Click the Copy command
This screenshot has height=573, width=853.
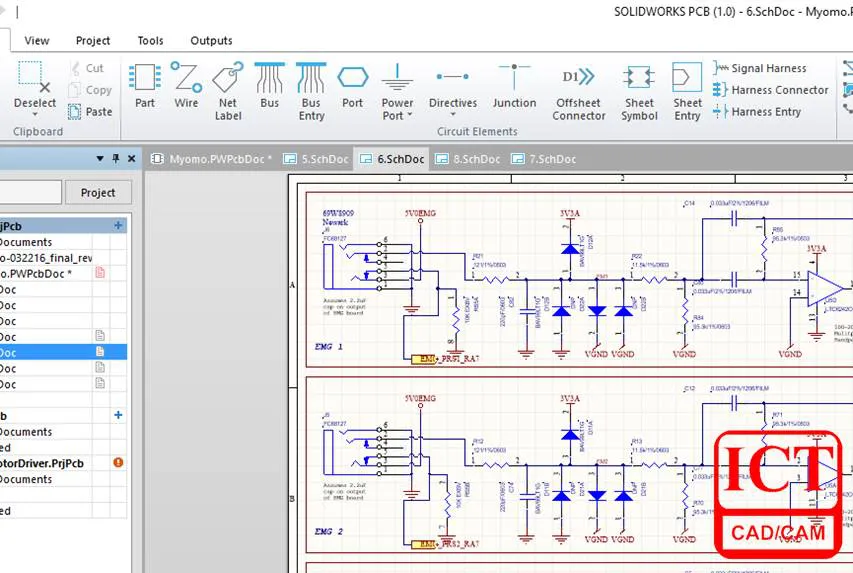coord(90,90)
